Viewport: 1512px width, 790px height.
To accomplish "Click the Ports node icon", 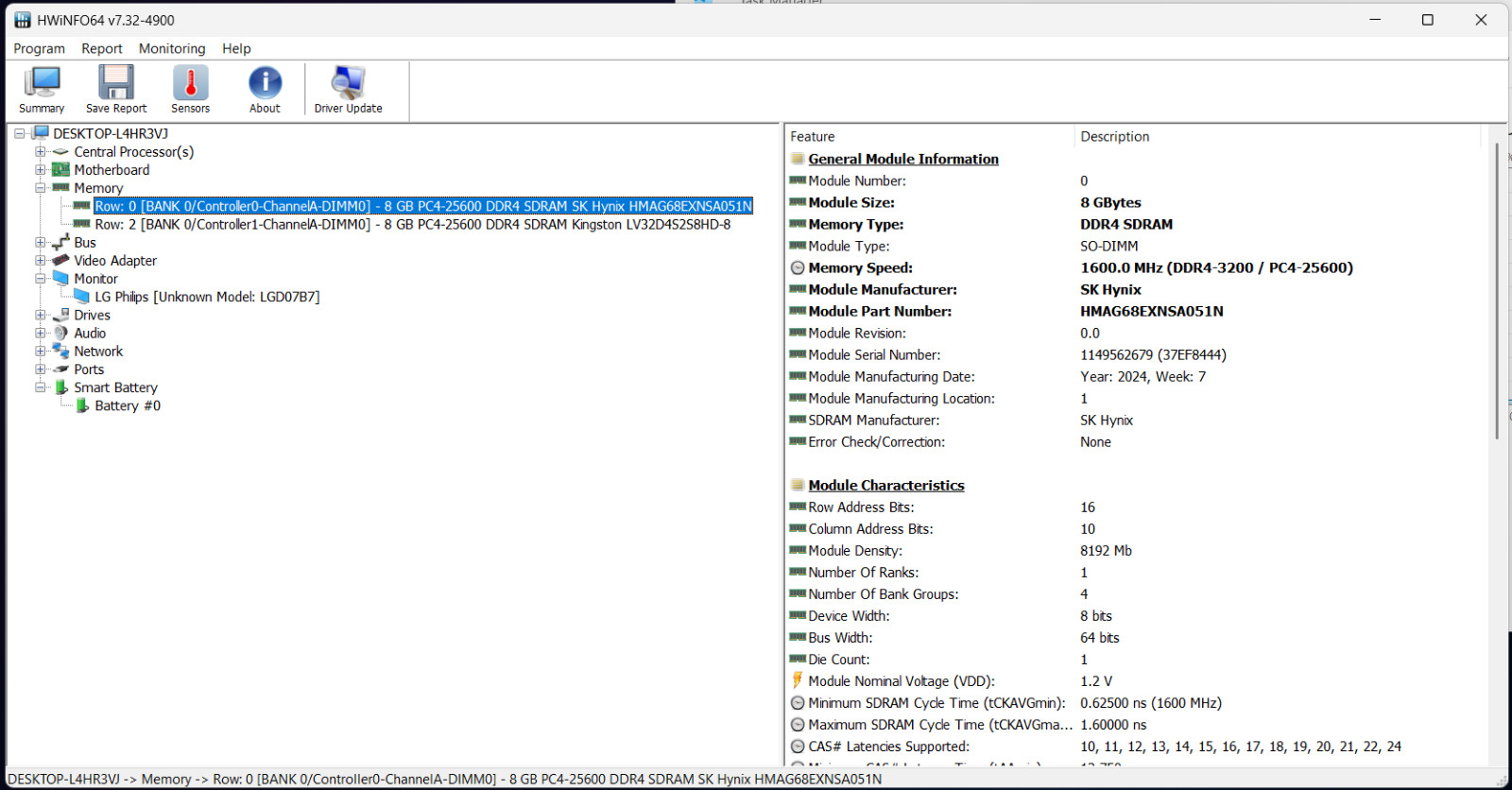I will coord(60,369).
